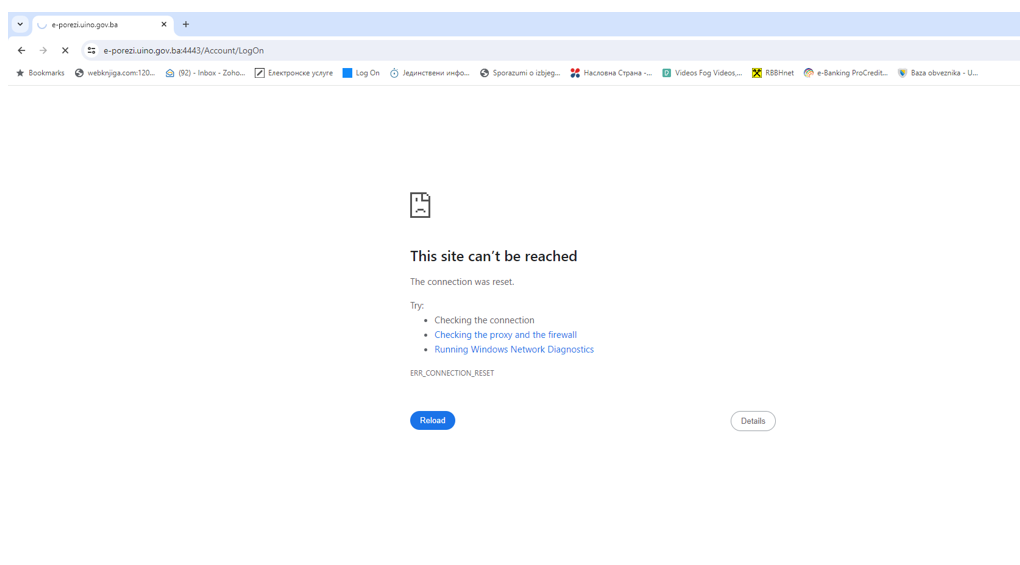The height and width of the screenshot is (565, 1020).
Task: Open the Bookmarks star bookmark
Action: coord(40,73)
